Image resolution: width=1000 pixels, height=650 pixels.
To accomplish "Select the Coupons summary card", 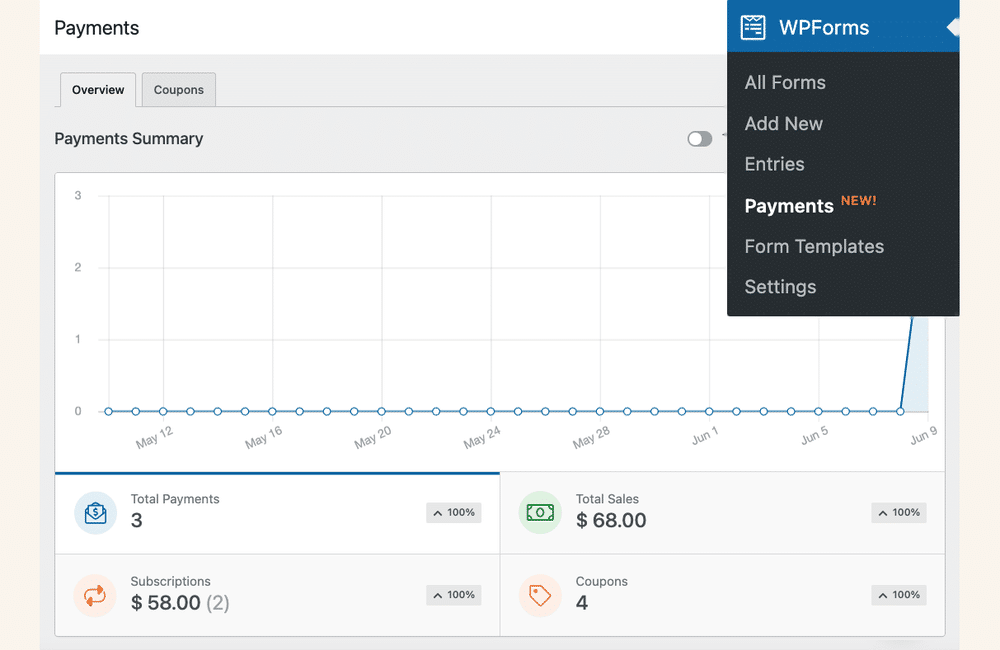I will 723,595.
